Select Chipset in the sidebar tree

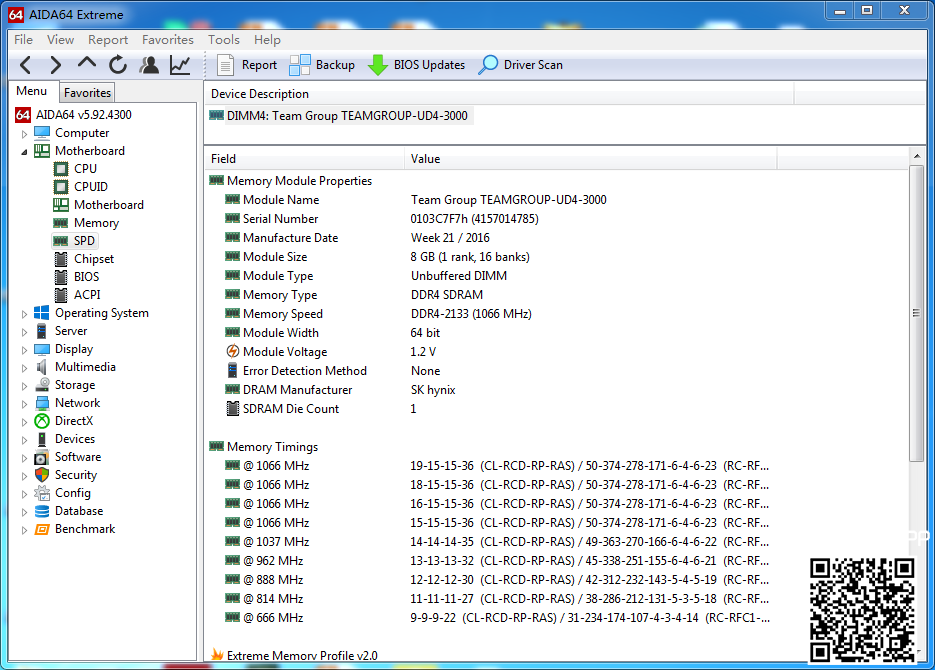(x=94, y=259)
